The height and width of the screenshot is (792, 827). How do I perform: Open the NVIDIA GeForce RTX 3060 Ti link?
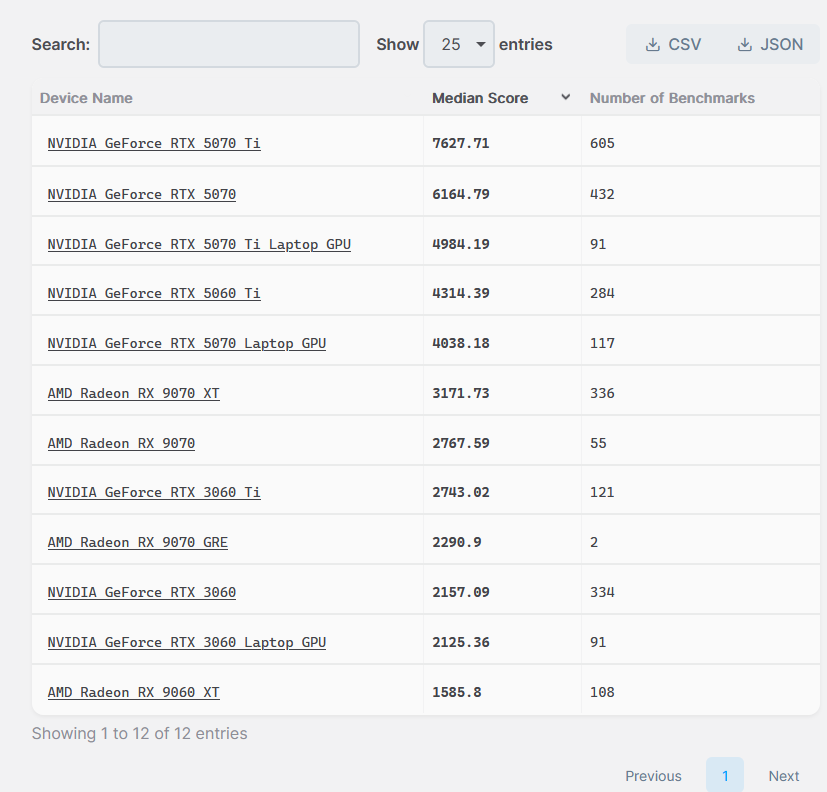click(x=154, y=492)
